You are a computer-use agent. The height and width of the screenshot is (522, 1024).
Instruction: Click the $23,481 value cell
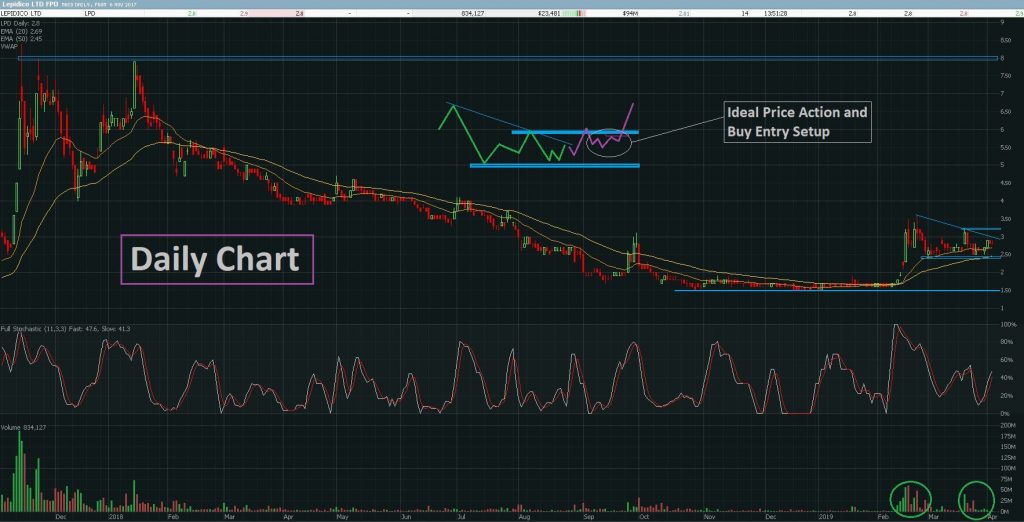click(x=547, y=12)
